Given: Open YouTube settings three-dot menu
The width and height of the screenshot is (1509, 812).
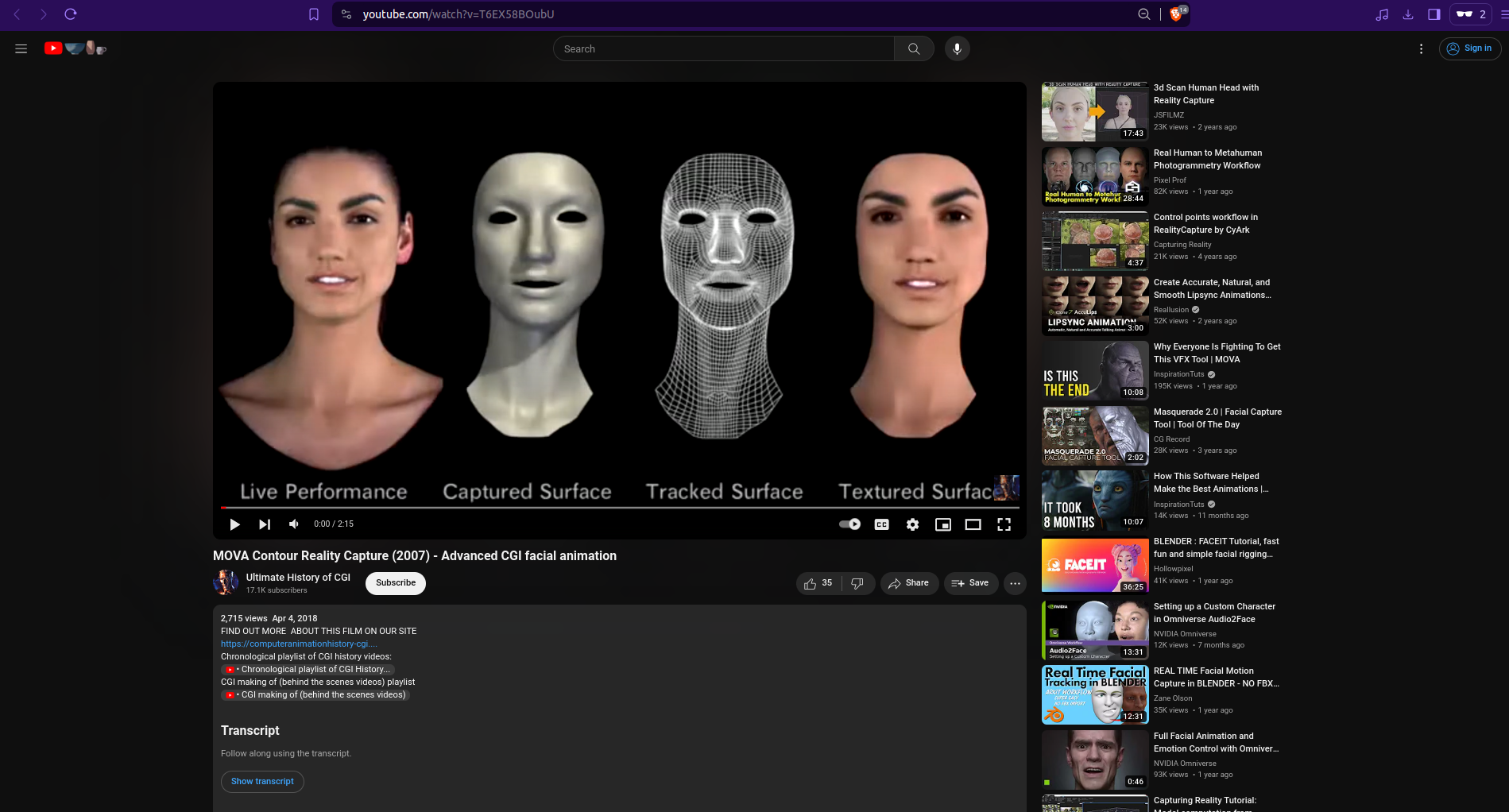Looking at the screenshot, I should tap(1421, 48).
